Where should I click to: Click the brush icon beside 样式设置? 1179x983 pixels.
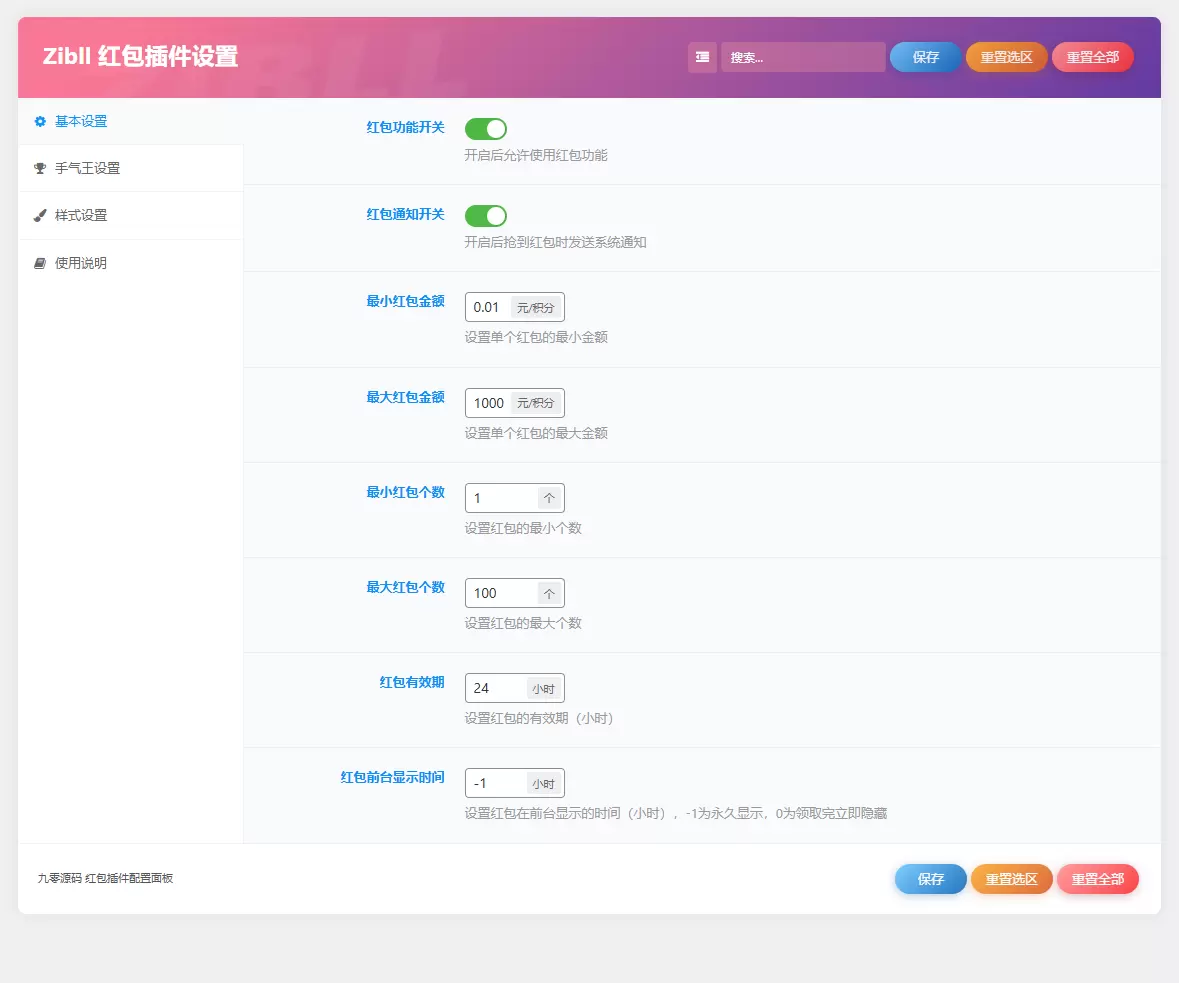41,216
